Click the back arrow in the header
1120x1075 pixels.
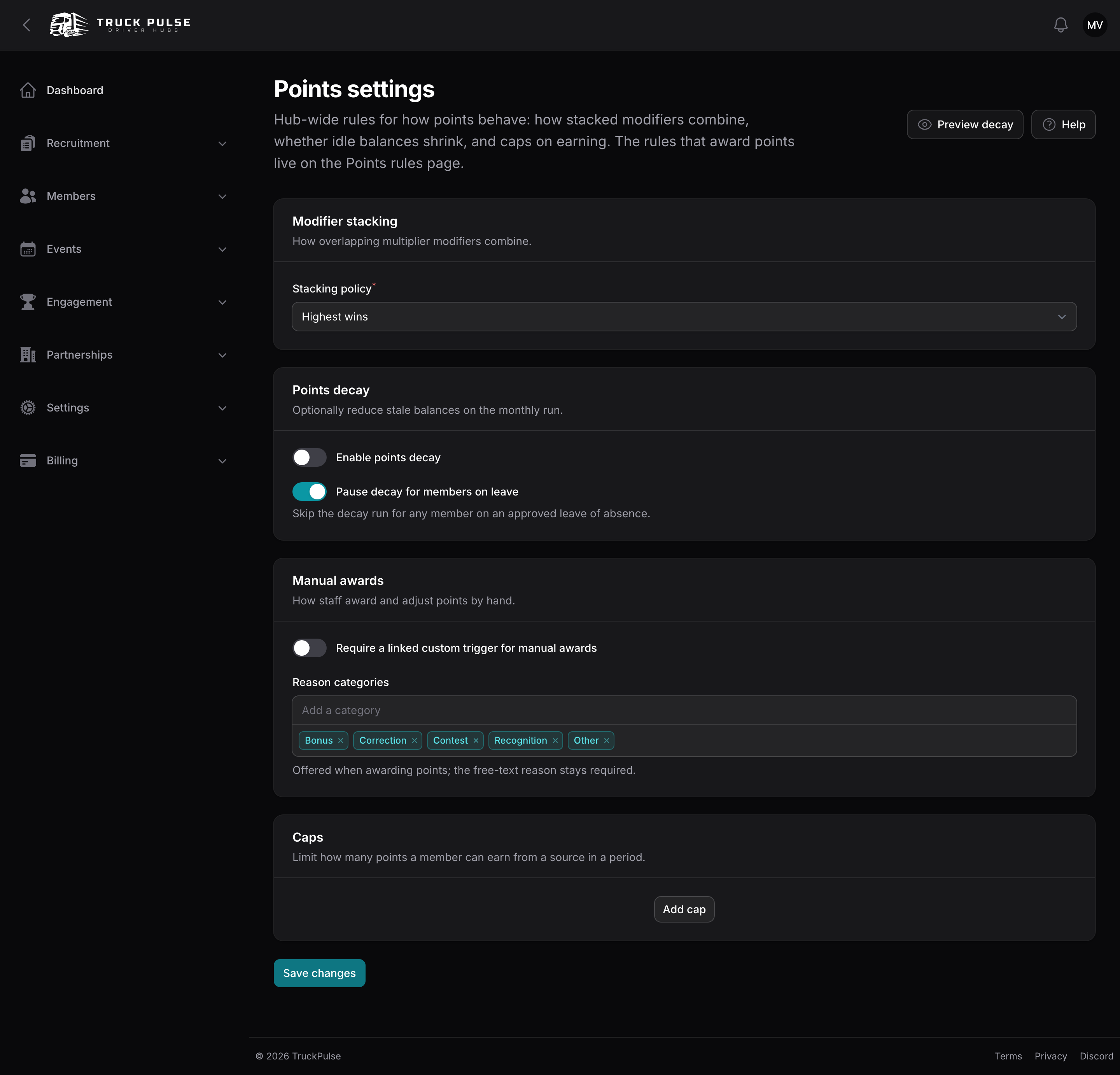[x=26, y=25]
